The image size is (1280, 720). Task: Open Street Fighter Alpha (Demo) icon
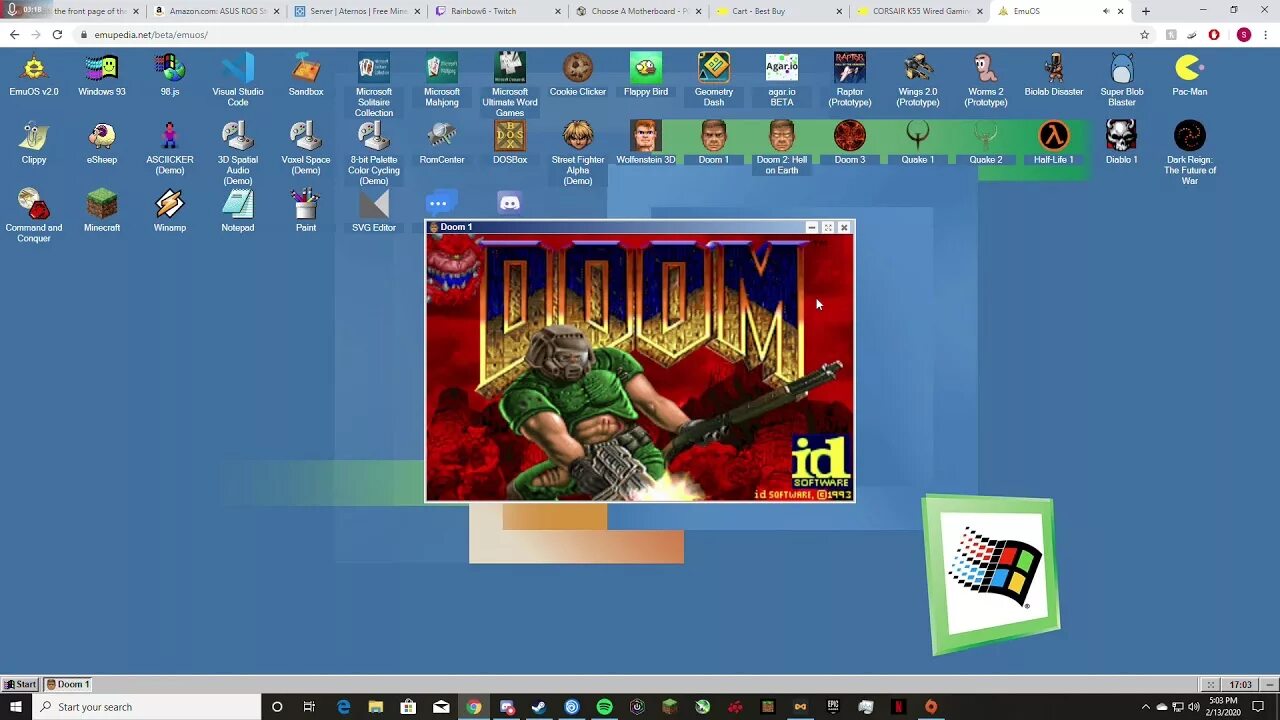pos(578,153)
